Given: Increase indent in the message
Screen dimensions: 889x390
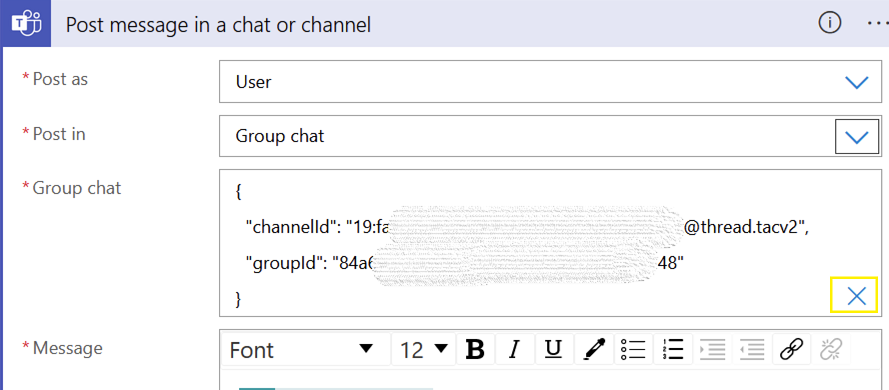Looking at the screenshot, I should 713,350.
